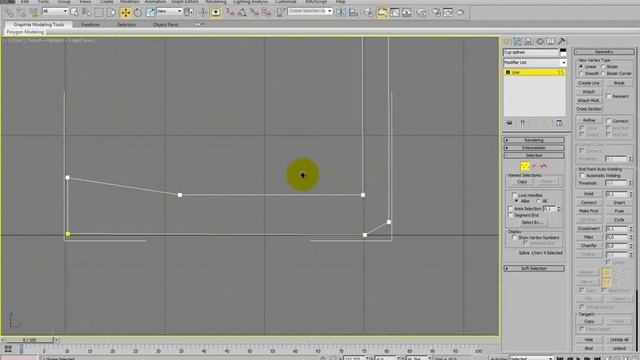The width and height of the screenshot is (640, 360).
Task: Click the Chamfer button
Action: tap(589, 246)
